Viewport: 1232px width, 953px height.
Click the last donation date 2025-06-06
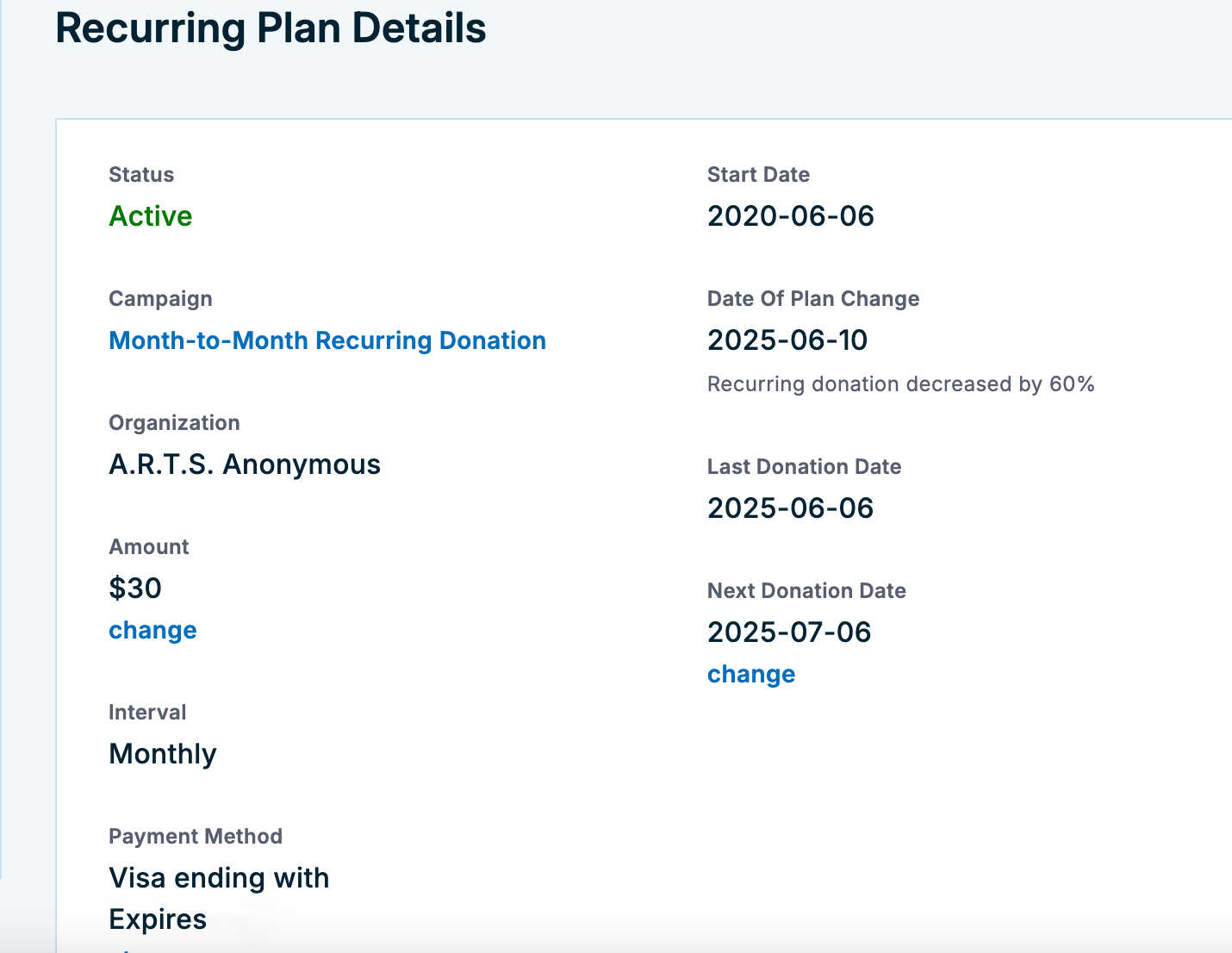tap(790, 508)
